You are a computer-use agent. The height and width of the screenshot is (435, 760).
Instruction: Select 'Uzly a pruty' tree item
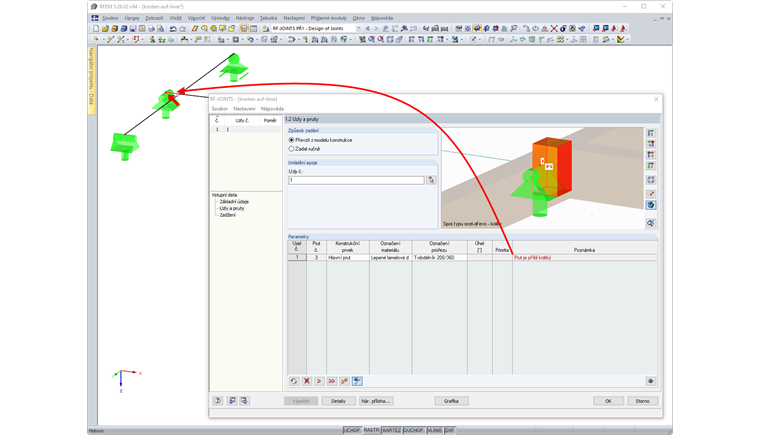tap(232, 209)
